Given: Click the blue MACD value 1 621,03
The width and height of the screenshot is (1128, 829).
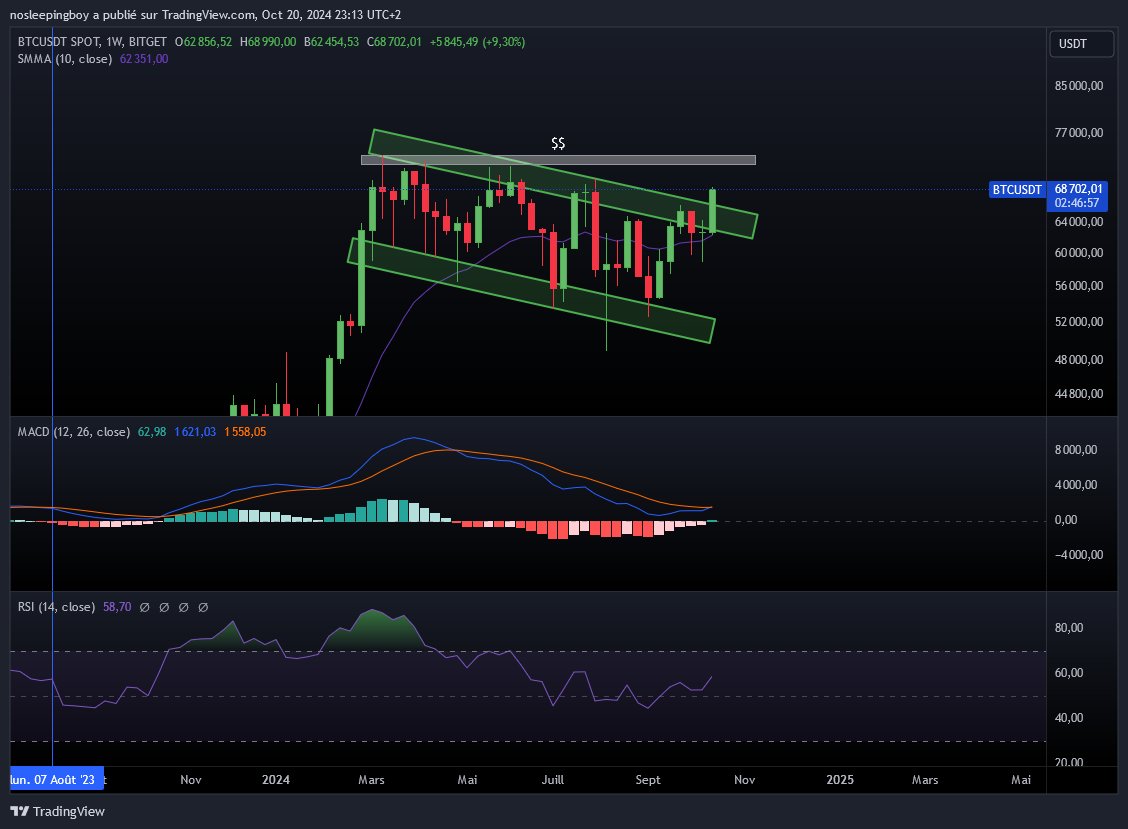Looking at the screenshot, I should click(195, 432).
